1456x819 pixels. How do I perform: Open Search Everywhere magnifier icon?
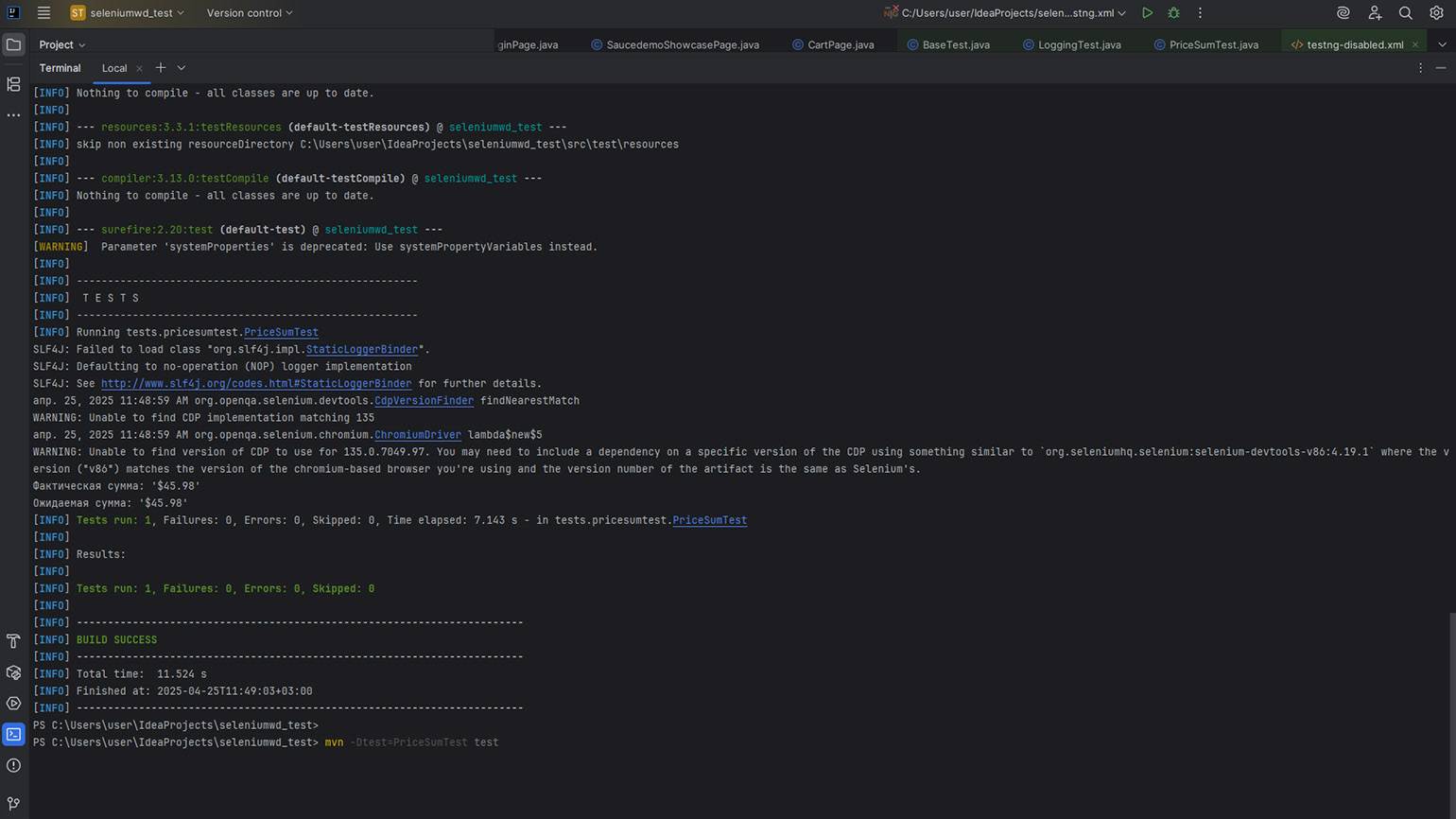coord(1406,13)
